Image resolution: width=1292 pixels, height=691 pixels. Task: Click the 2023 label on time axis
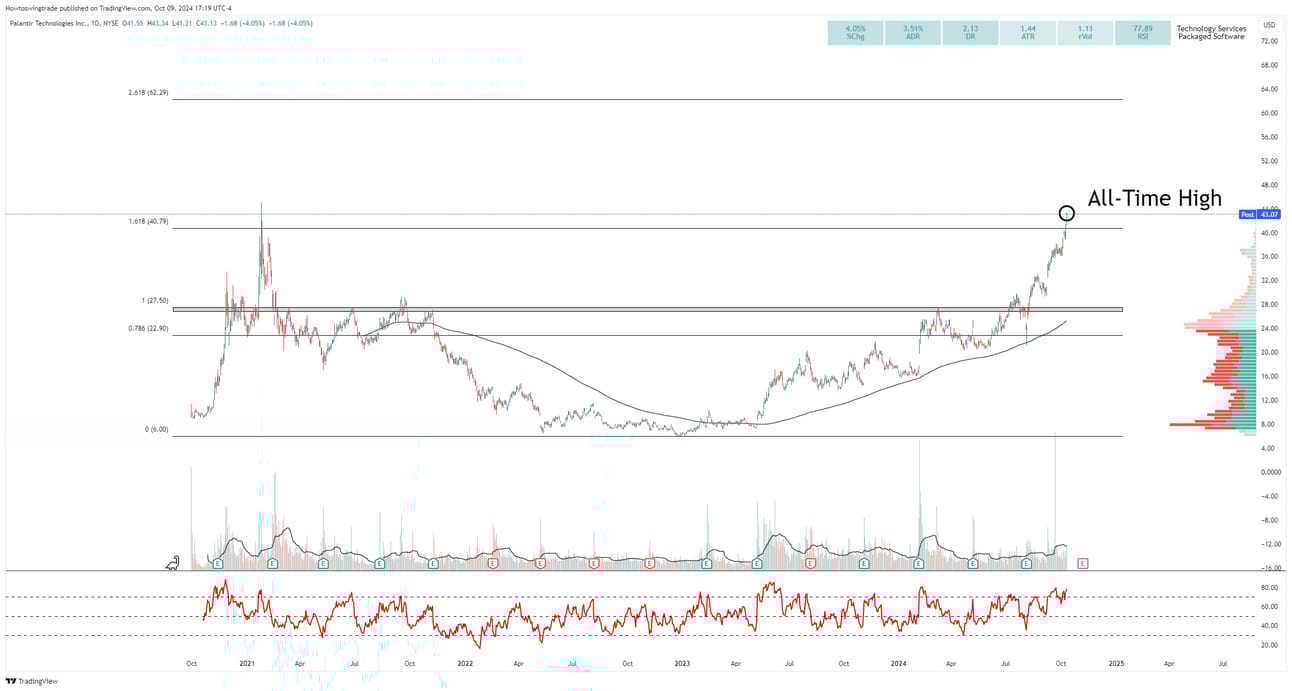[682, 663]
